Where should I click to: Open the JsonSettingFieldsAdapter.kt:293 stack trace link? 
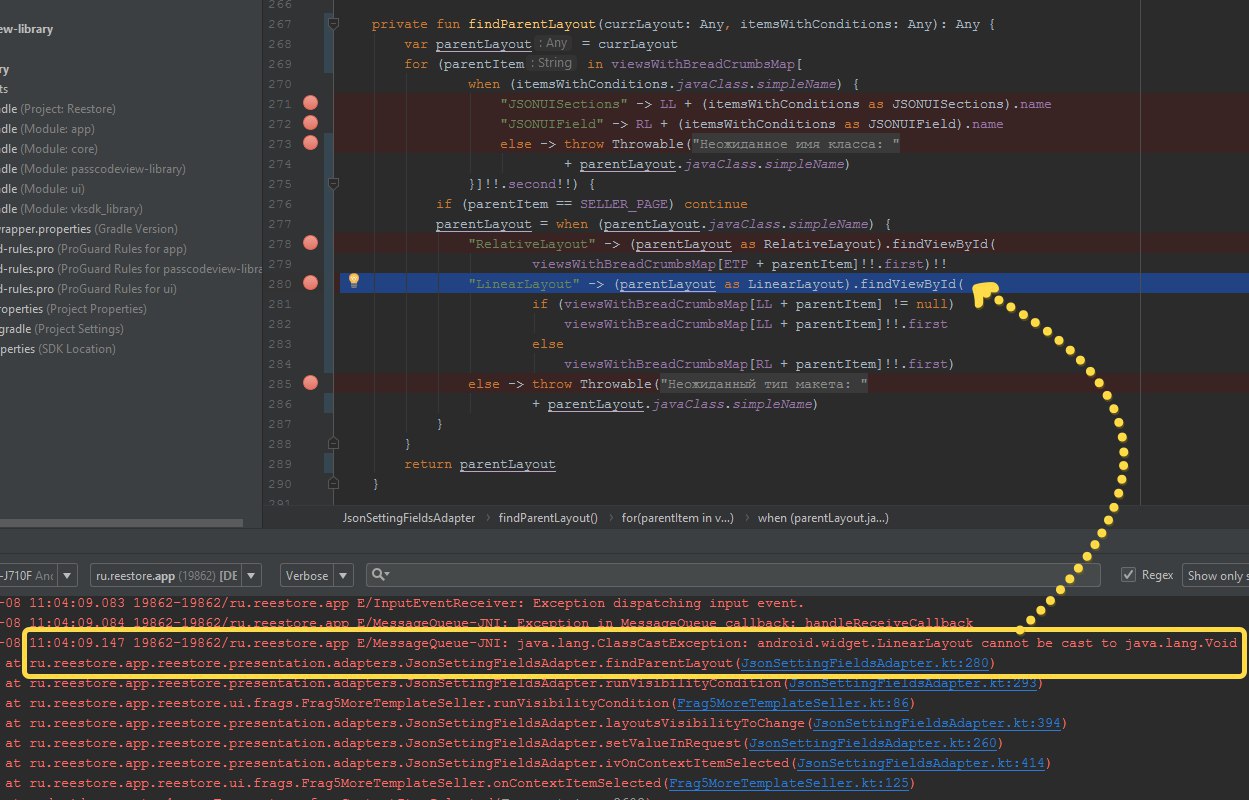[x=912, y=683]
